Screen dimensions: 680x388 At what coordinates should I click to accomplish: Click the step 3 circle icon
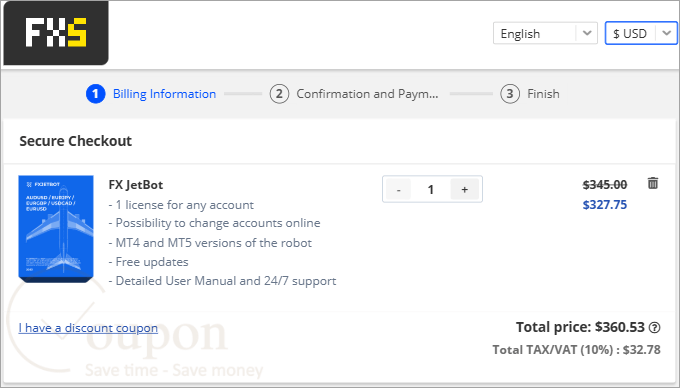click(510, 94)
